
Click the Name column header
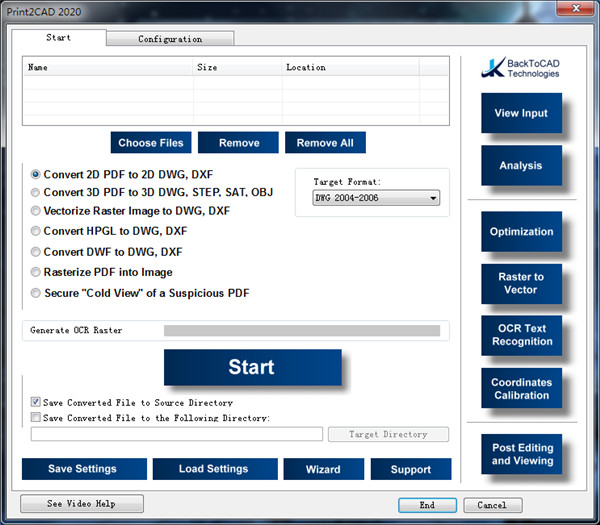[x=108, y=67]
